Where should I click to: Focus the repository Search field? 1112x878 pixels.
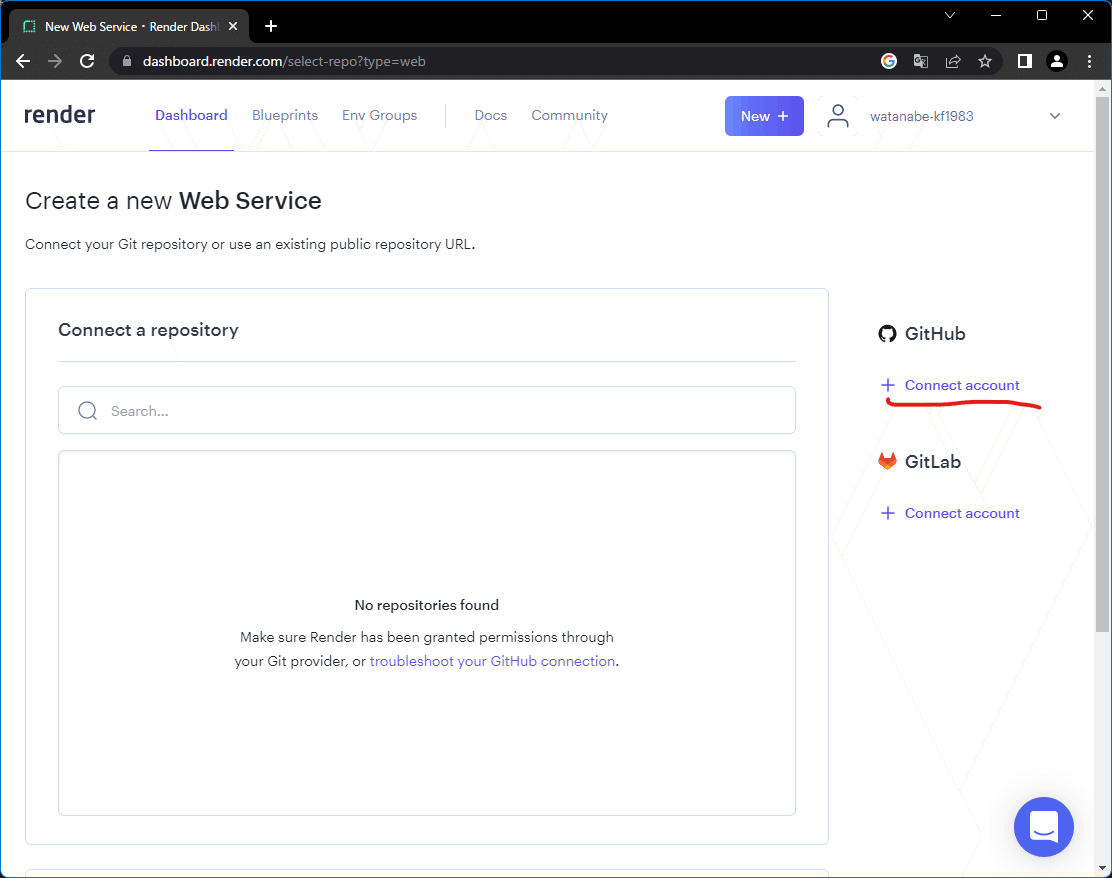pos(427,410)
